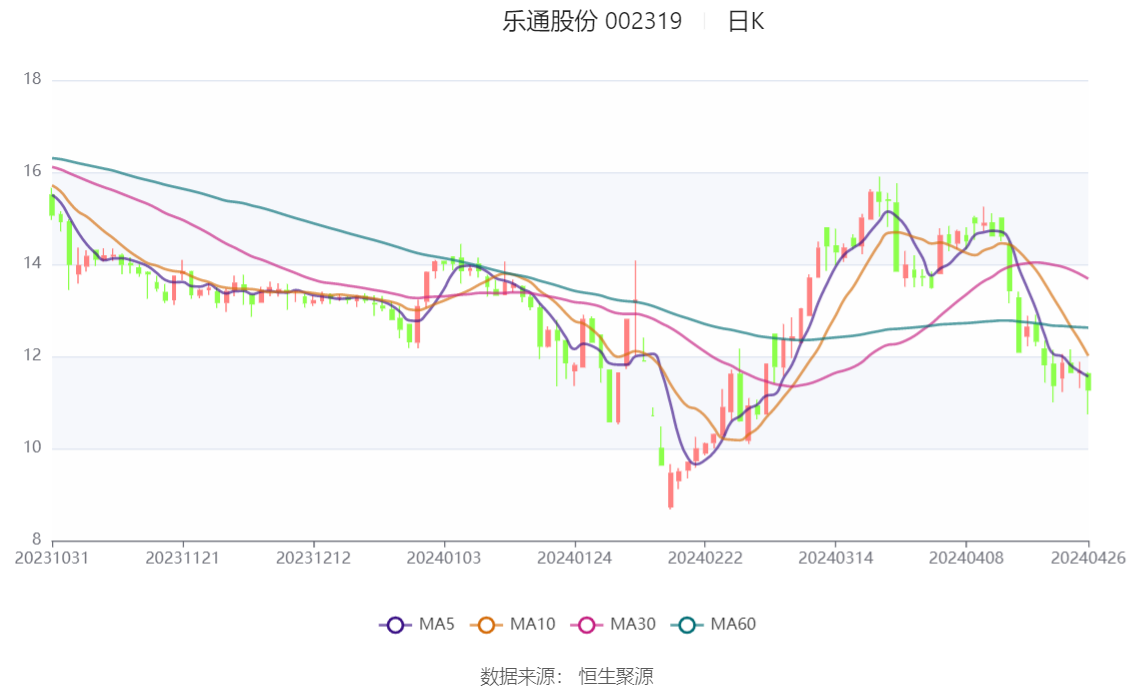Click the chart title 乐通股份 002319
The width and height of the screenshot is (1134, 689).
point(592,22)
